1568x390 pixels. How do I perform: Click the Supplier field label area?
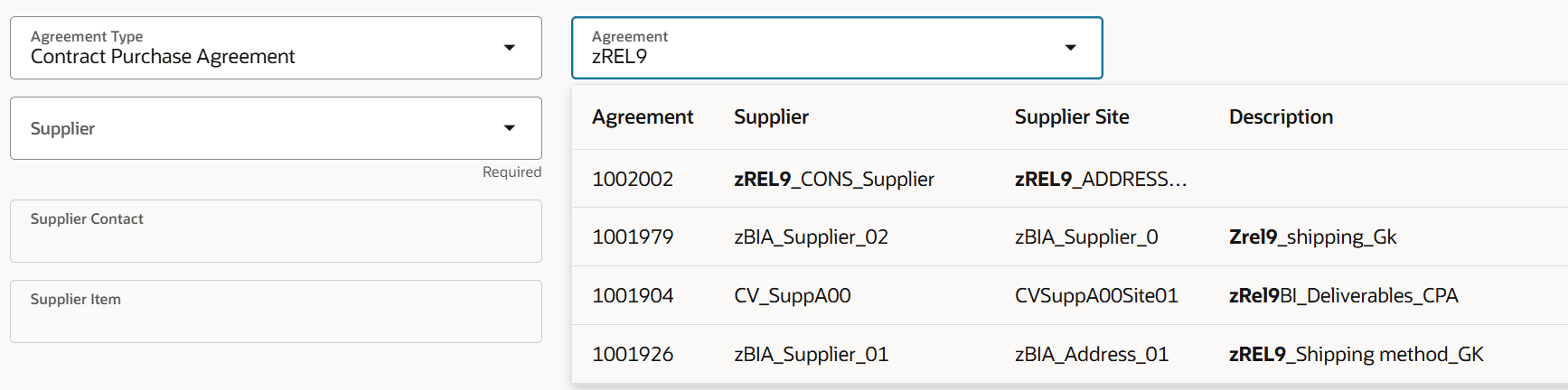62,128
